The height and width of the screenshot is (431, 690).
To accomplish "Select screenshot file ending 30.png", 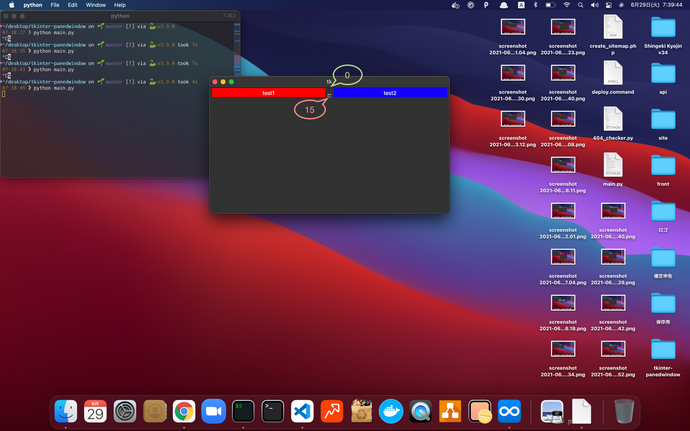I will [x=513, y=82].
